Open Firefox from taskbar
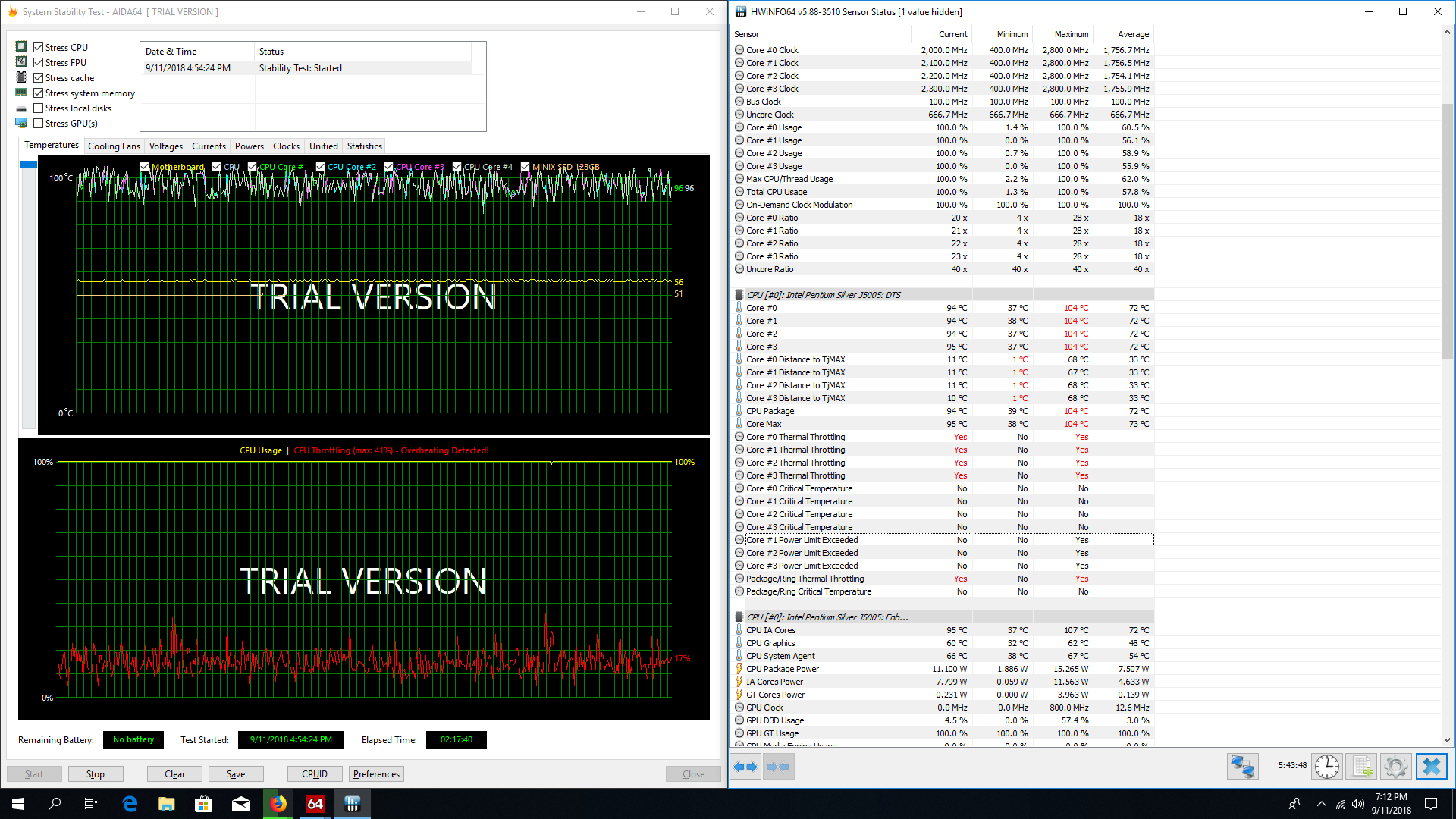 click(x=278, y=804)
